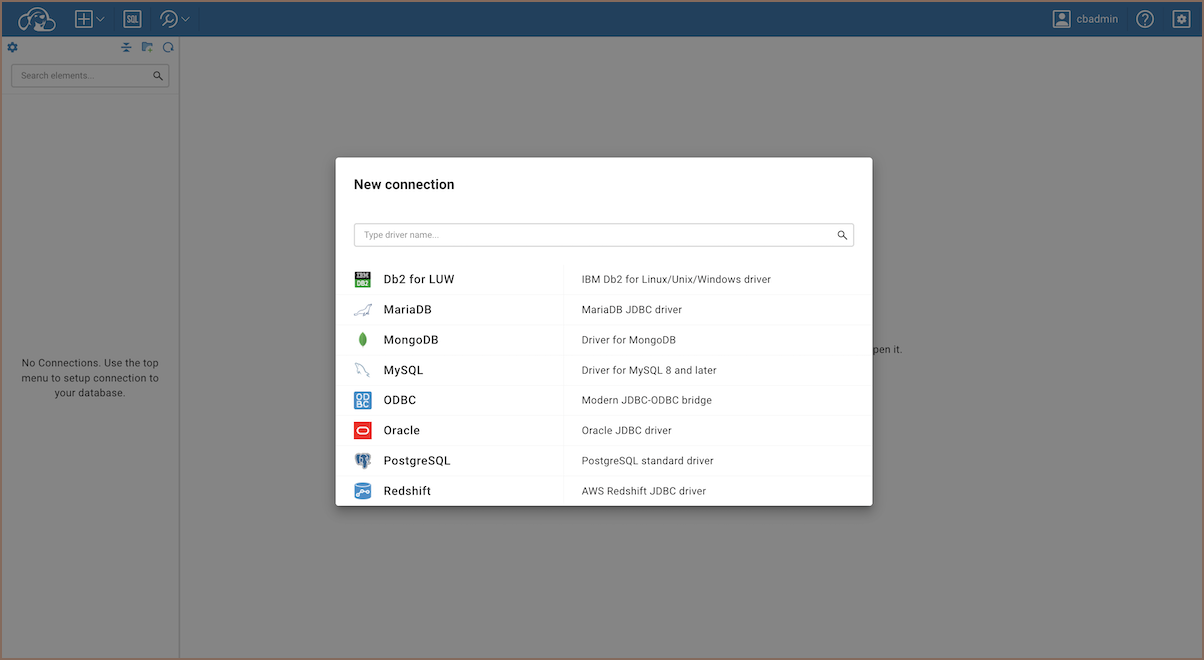This screenshot has width=1204, height=660.
Task: Choose the MariaDB driver
Action: pos(407,310)
